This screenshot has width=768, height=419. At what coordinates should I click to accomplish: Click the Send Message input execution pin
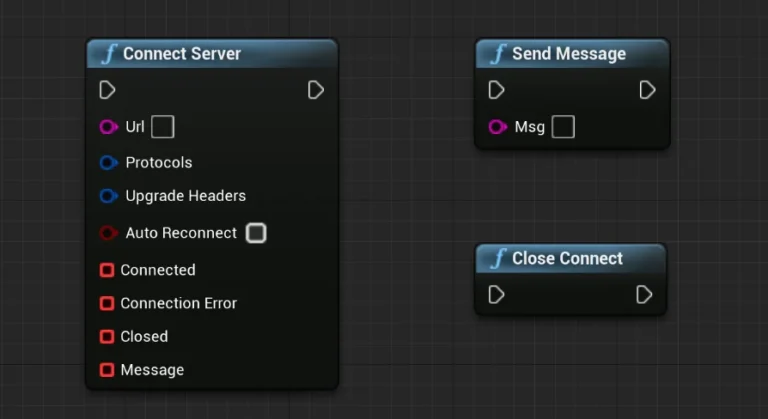tap(496, 91)
